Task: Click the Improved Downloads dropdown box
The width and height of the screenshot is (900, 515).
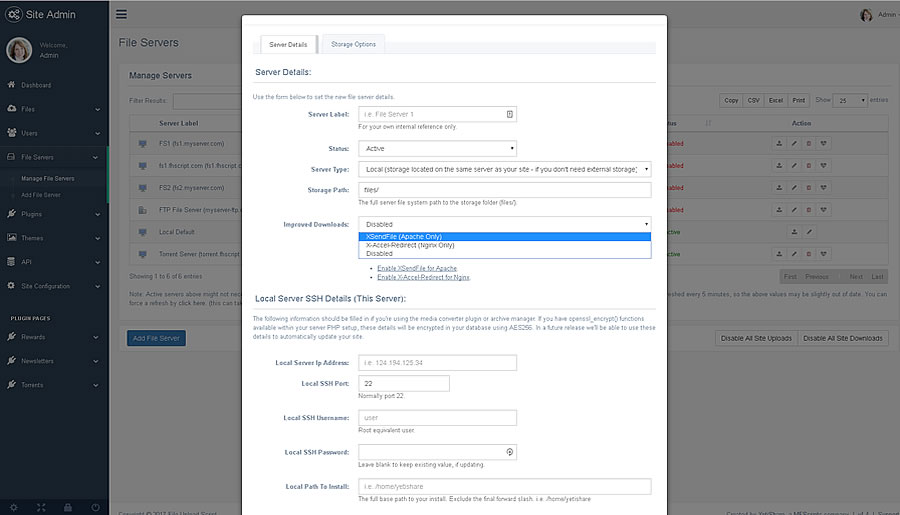Action: click(x=505, y=224)
